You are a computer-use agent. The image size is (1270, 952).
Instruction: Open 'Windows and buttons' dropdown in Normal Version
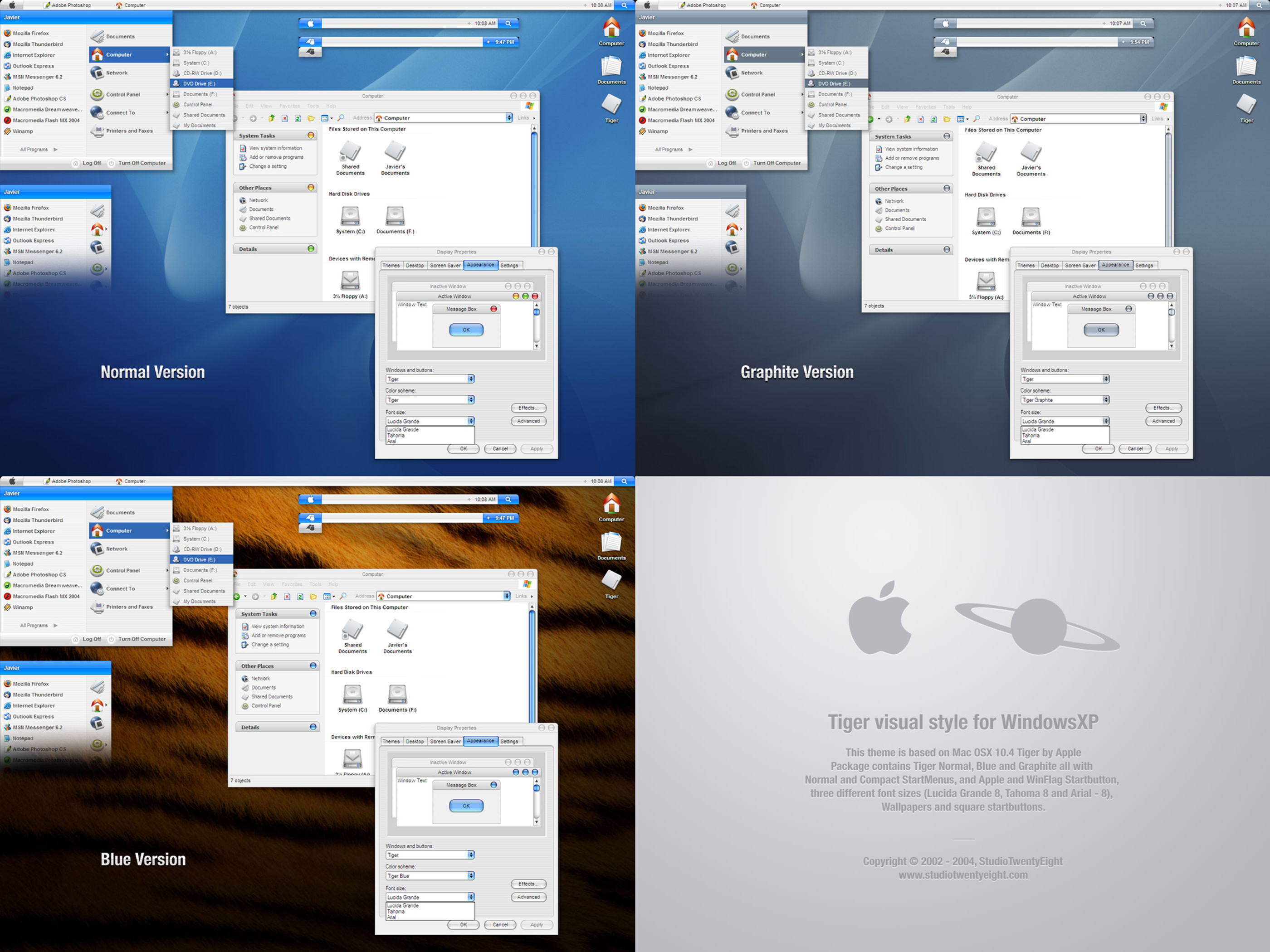[x=430, y=379]
